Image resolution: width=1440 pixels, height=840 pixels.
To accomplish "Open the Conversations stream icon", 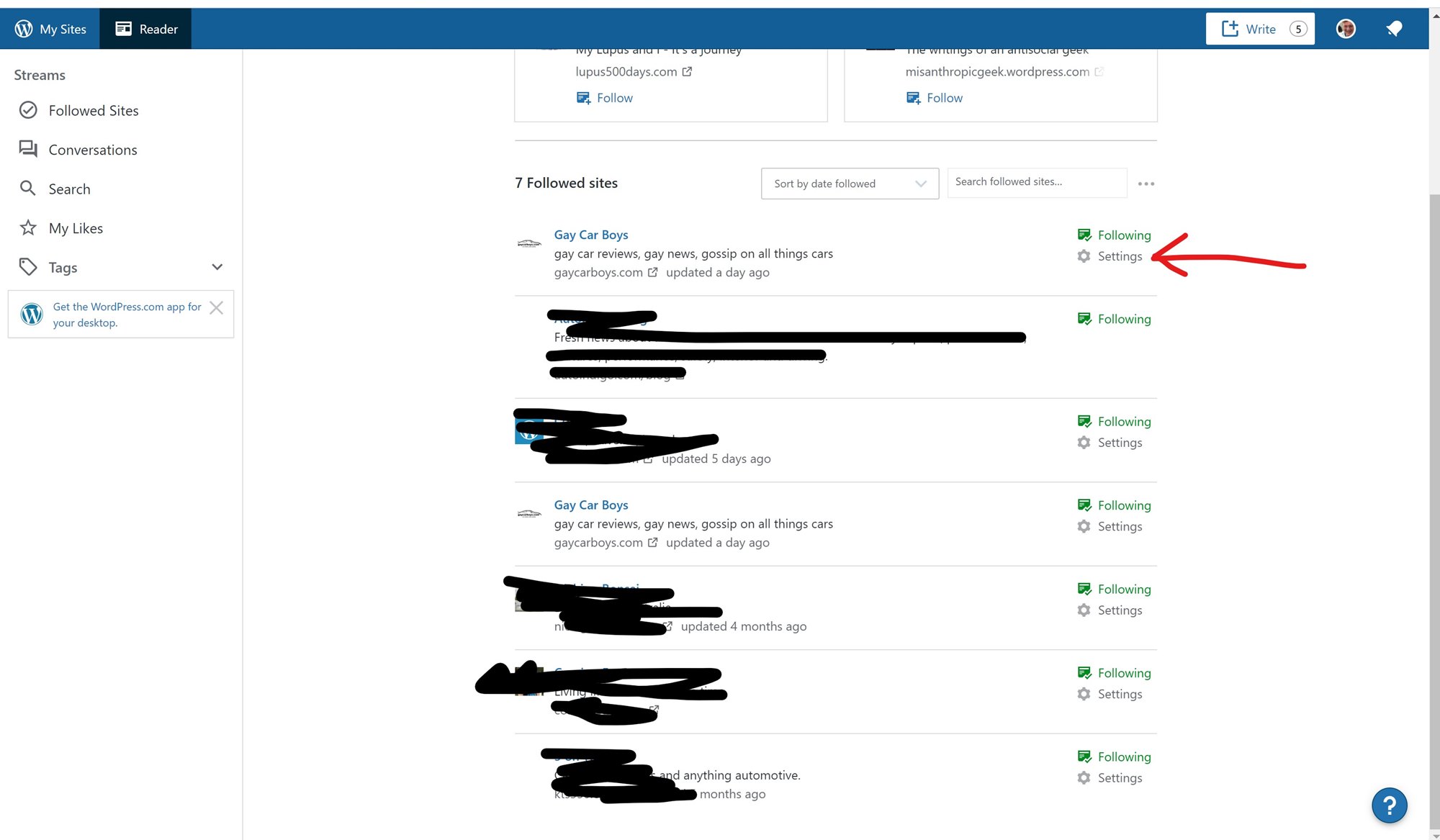I will pos(28,149).
